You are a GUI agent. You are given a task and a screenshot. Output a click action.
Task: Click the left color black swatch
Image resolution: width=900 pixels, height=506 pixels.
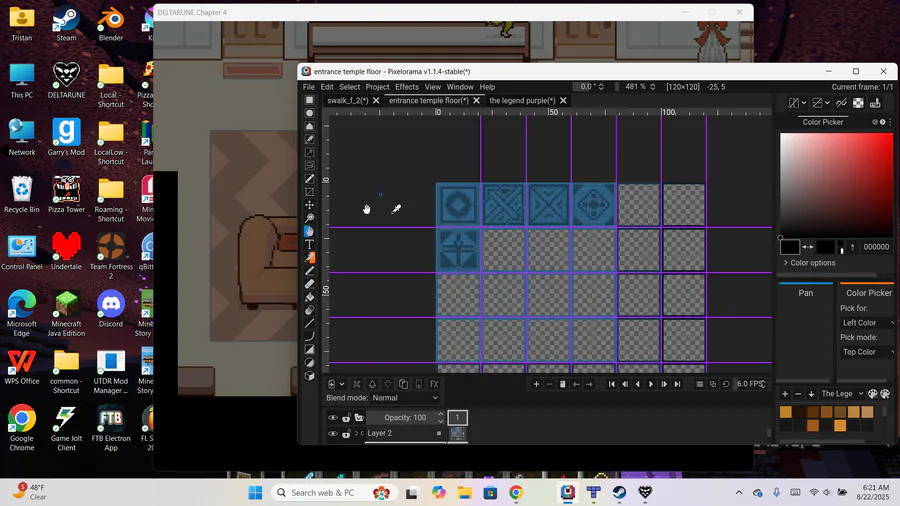click(x=790, y=247)
